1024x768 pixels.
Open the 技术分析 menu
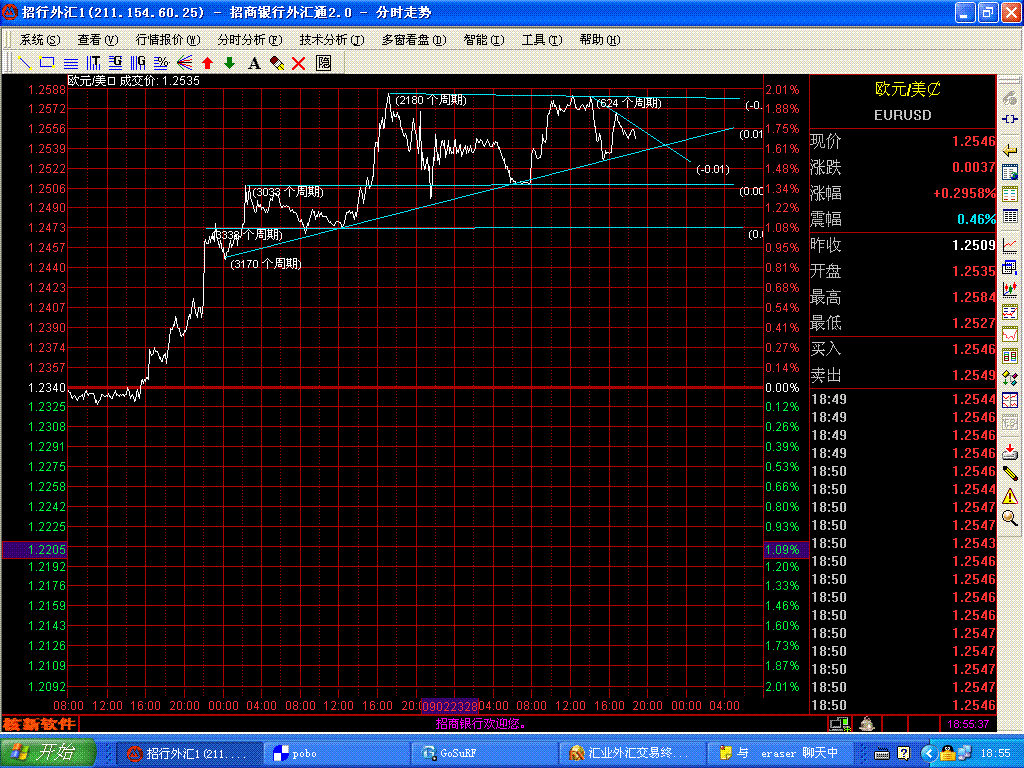pyautogui.click(x=332, y=40)
